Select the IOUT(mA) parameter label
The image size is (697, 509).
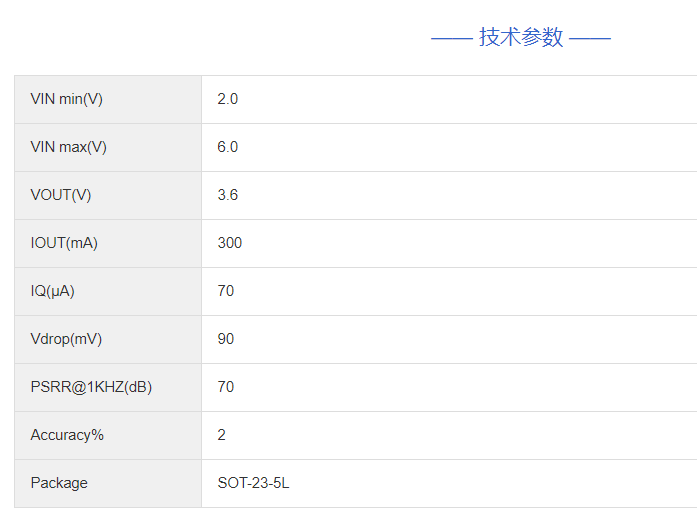[64, 243]
